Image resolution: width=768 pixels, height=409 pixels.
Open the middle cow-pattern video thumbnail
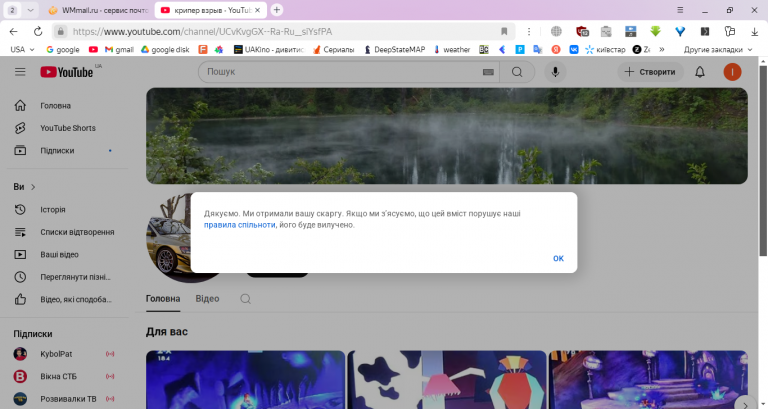pos(447,380)
